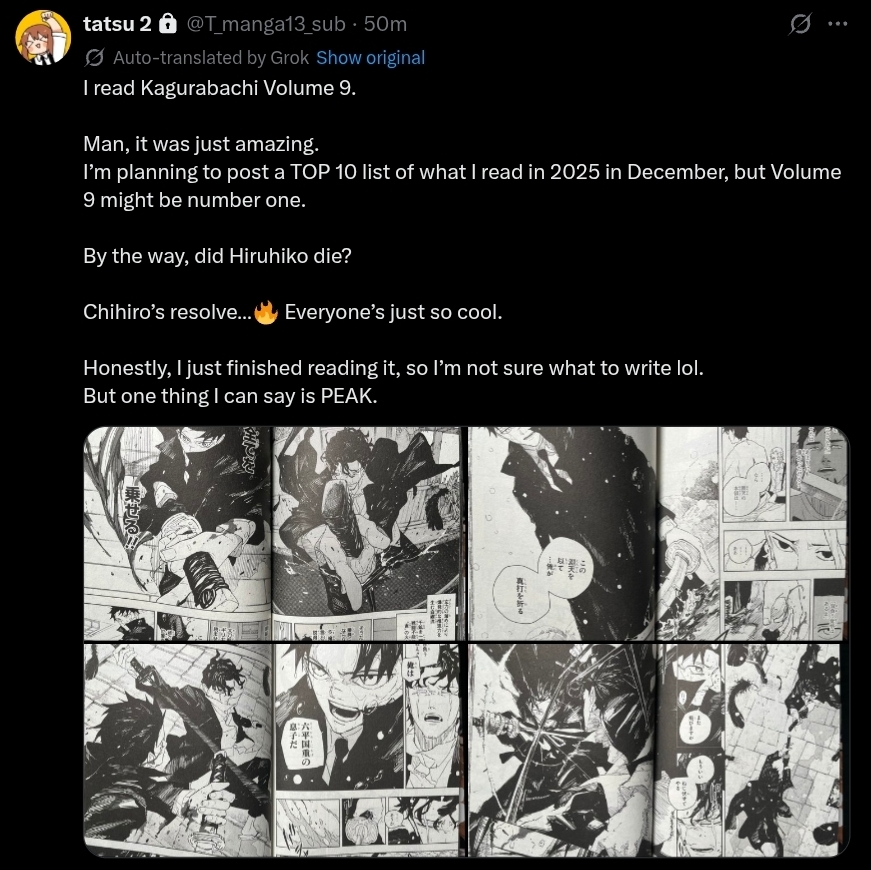Click the fire emoji in the tweet
Viewport: 871px width, 870px height.
(x=266, y=313)
